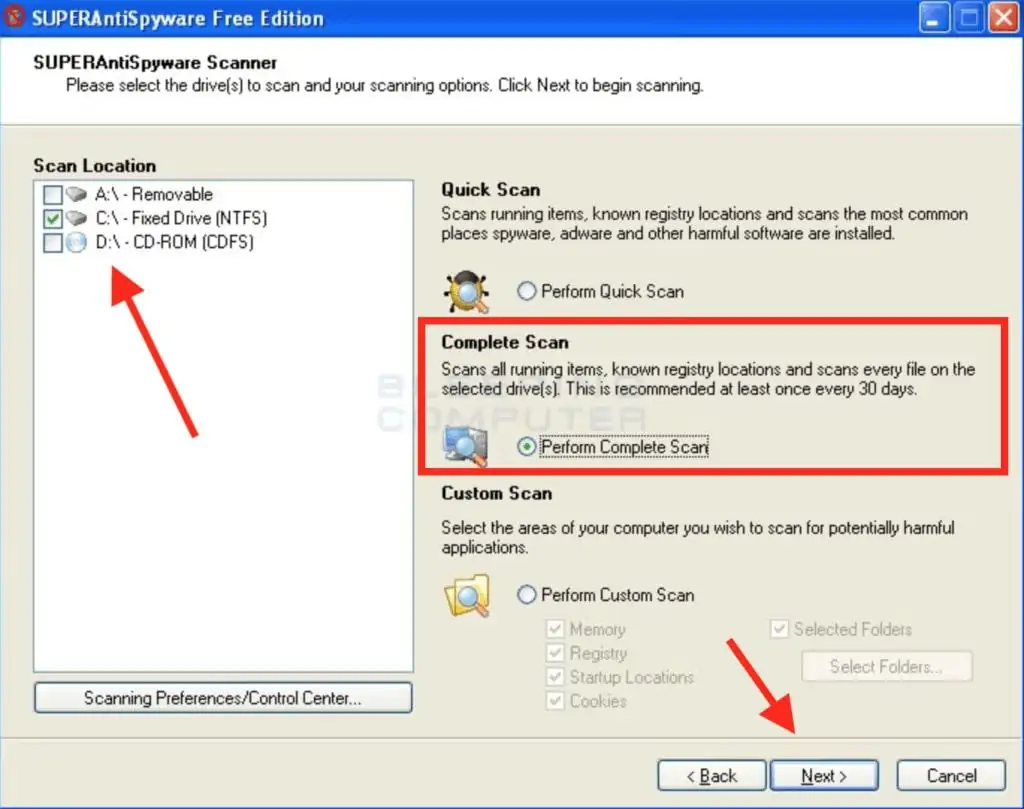Close the SUPERAntiSpyware window
Screen dimensions: 1024x809
coord(1004,18)
